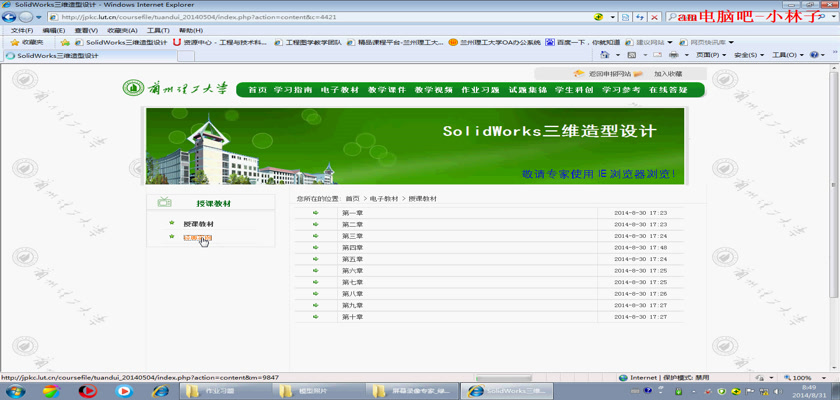The height and width of the screenshot is (400, 840).
Task: Click the green arrow icon beside 第九章
Action: tap(316, 305)
